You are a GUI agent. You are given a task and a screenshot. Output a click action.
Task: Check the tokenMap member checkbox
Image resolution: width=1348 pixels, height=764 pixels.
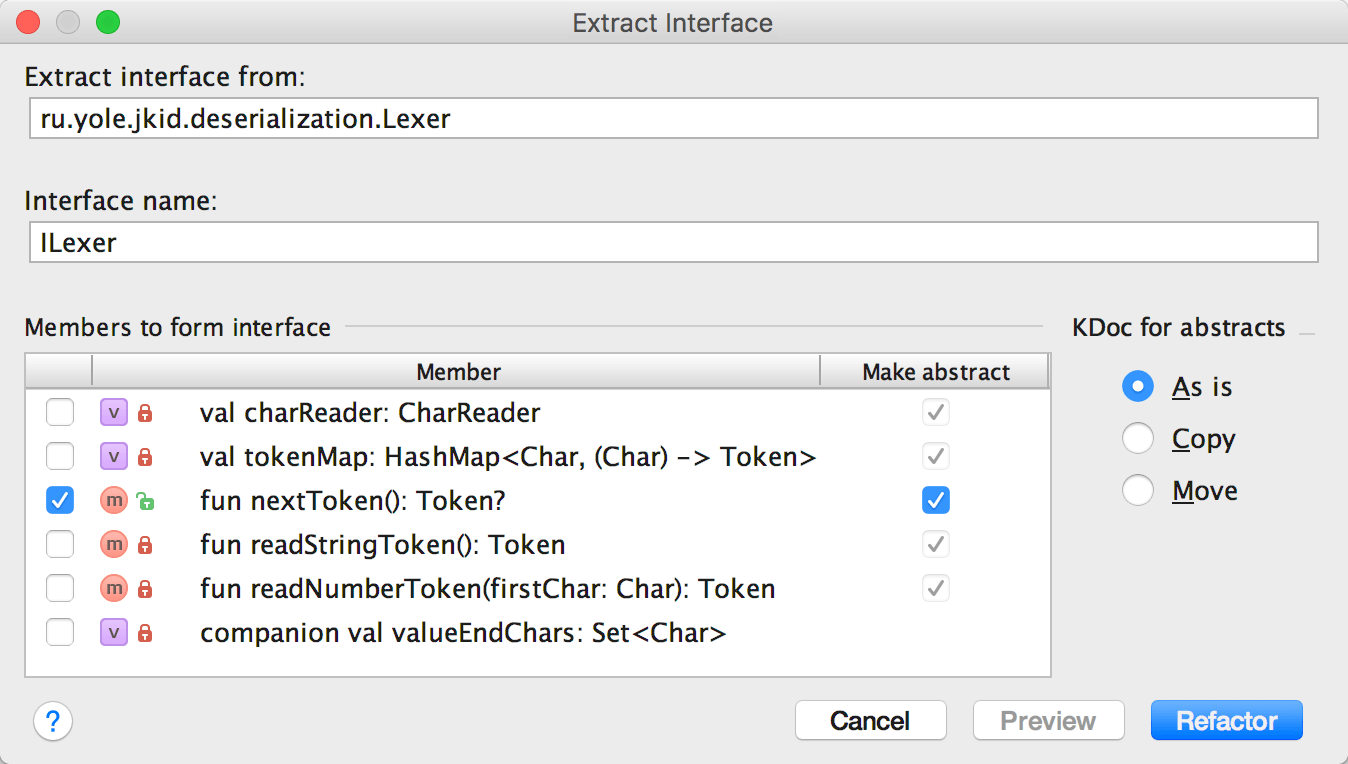point(60,456)
